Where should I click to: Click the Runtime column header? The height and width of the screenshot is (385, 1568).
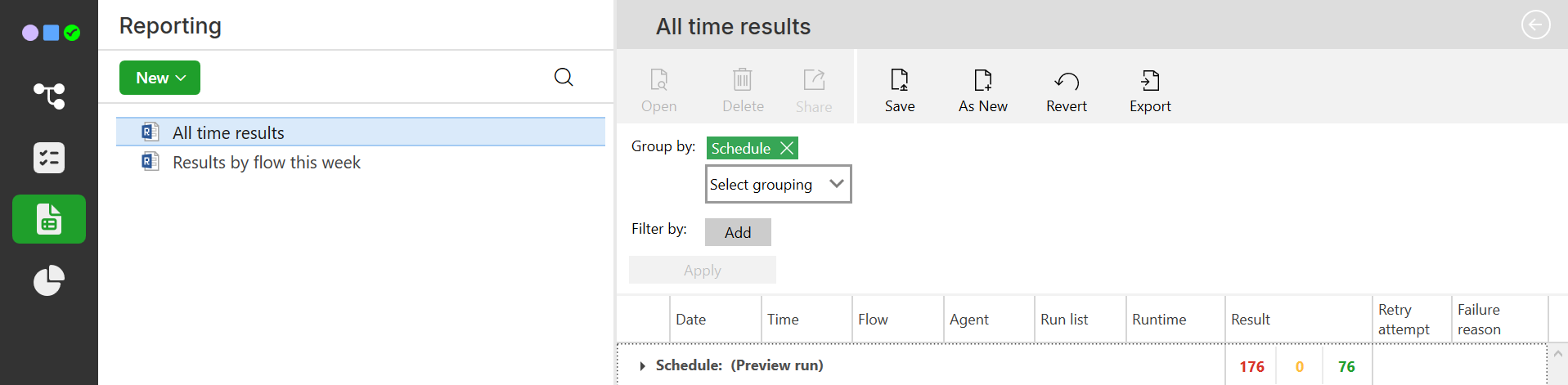pos(1158,320)
